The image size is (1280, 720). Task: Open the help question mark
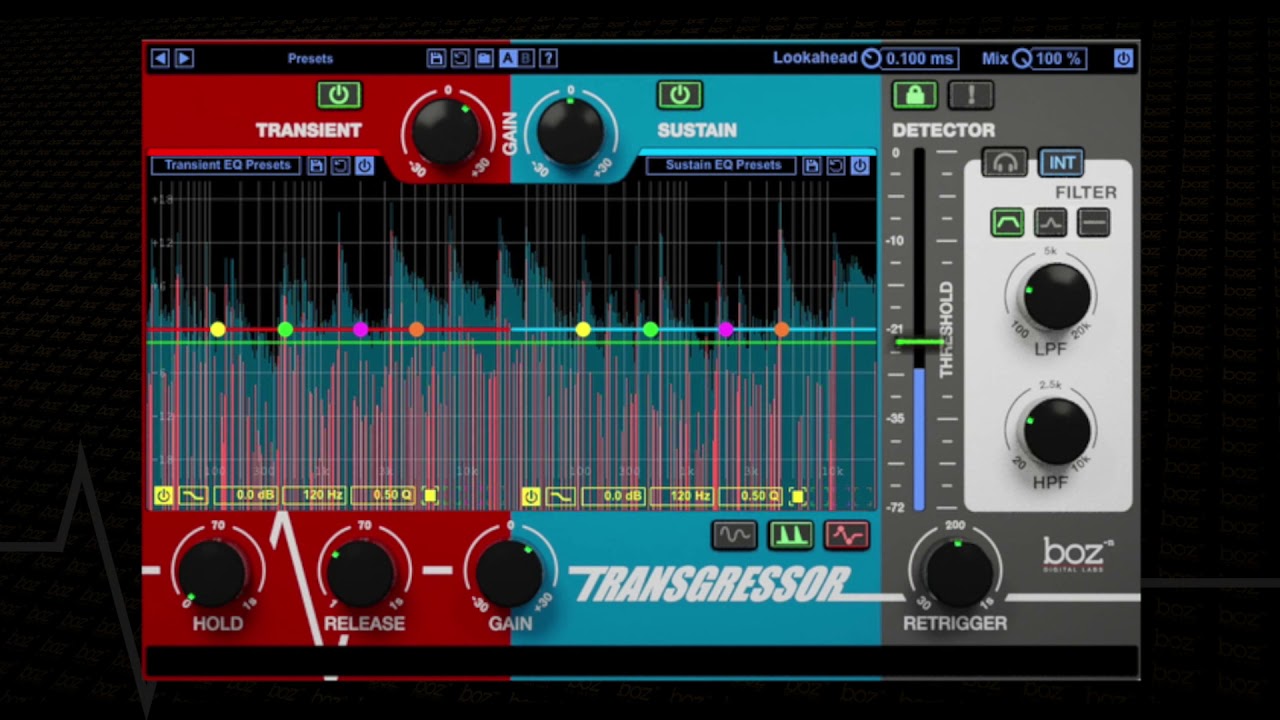tap(548, 58)
